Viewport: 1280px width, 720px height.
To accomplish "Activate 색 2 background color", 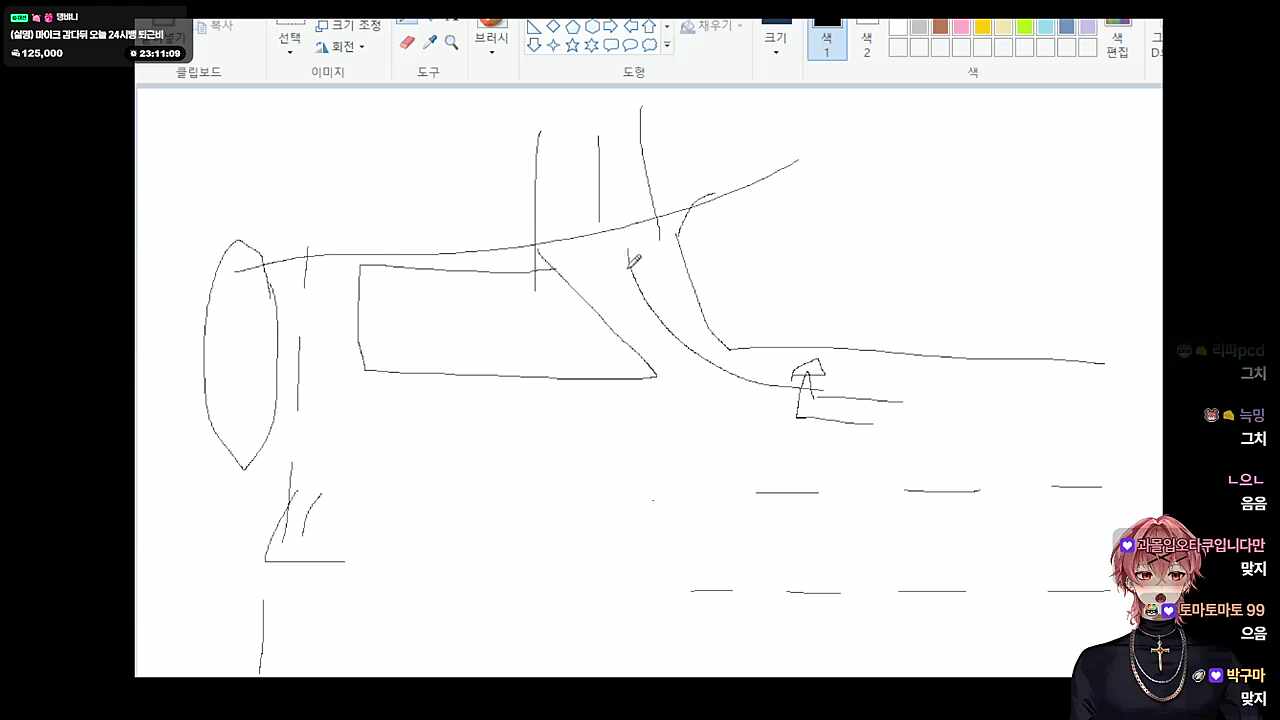I will 867,39.
